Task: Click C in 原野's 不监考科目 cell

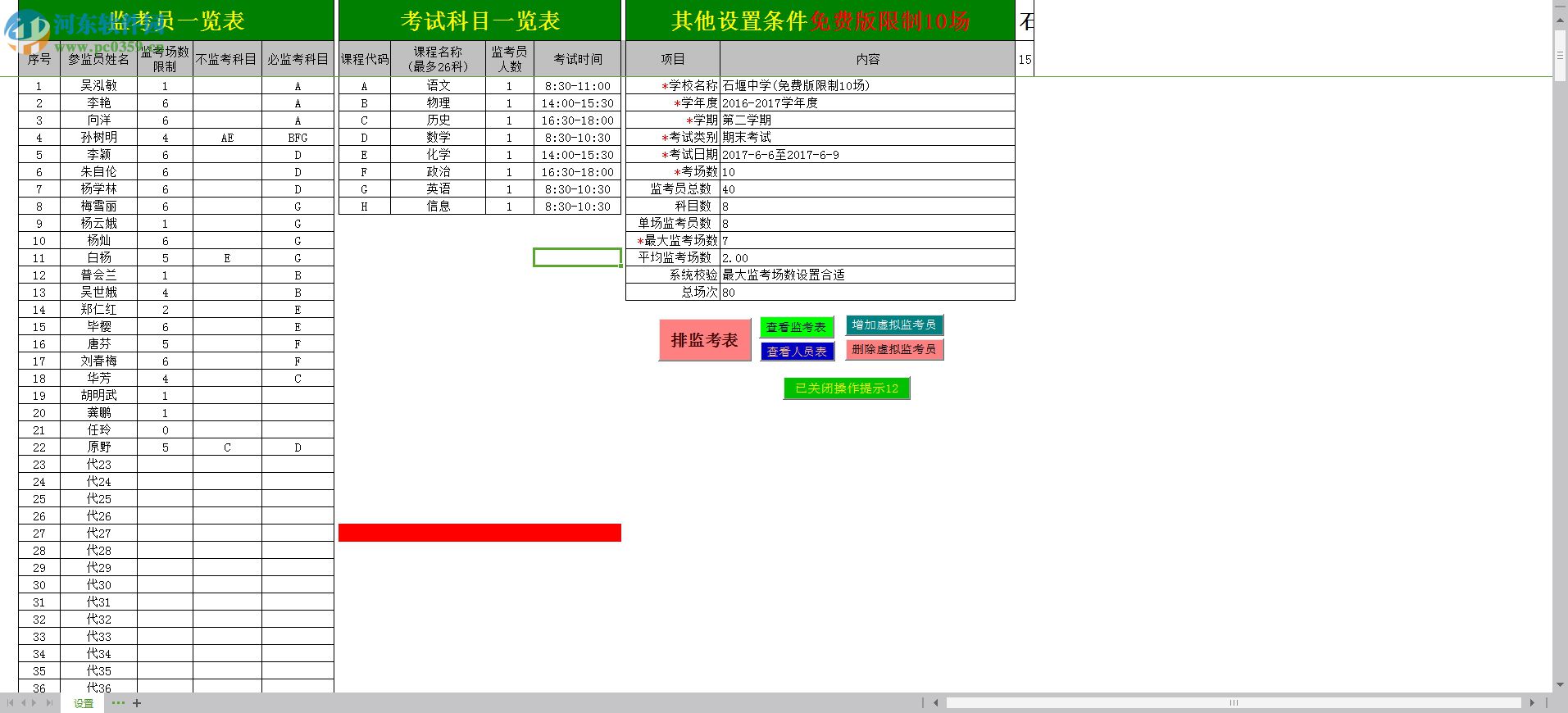Action: click(227, 447)
